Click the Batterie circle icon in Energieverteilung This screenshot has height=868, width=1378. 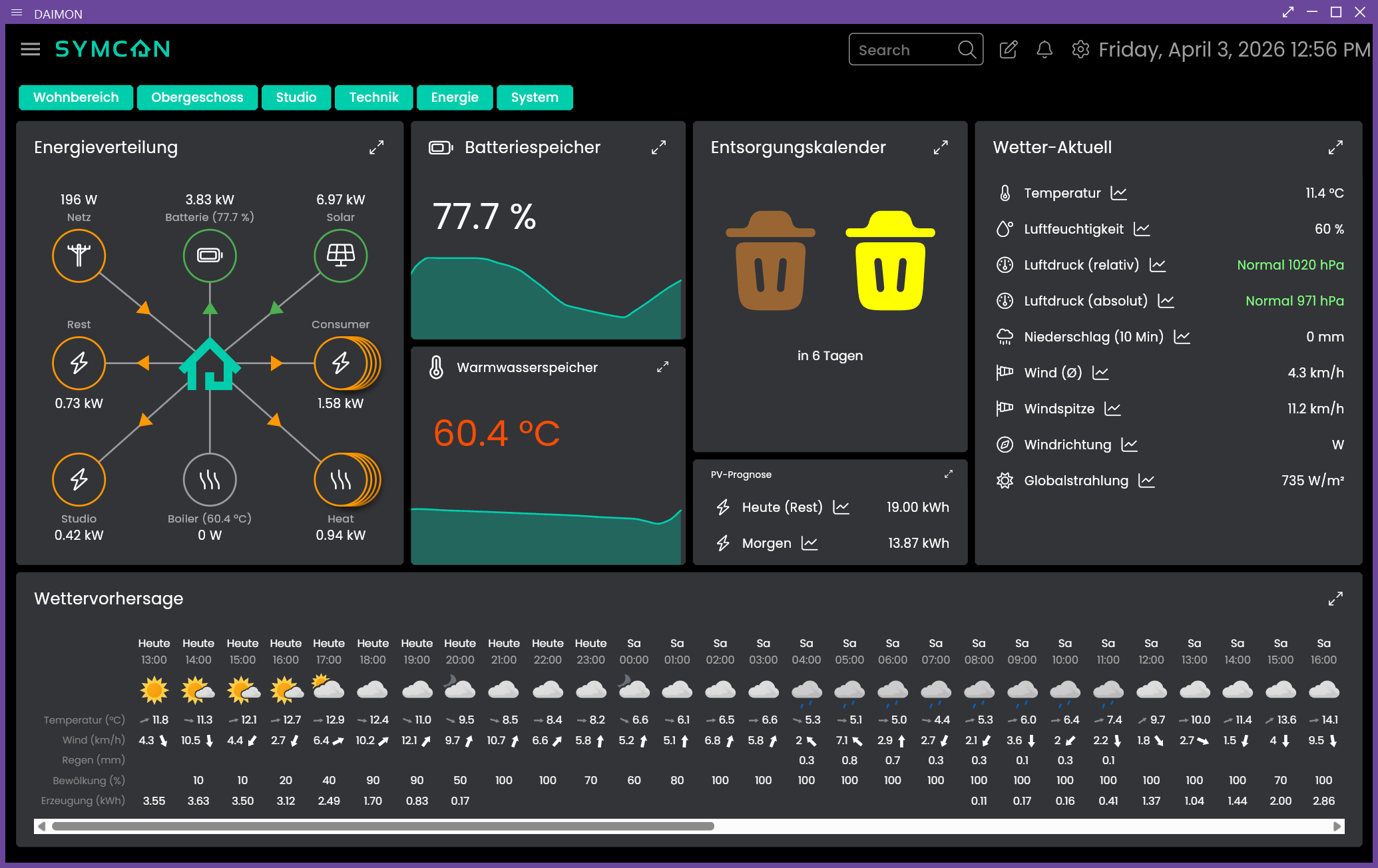click(x=210, y=256)
